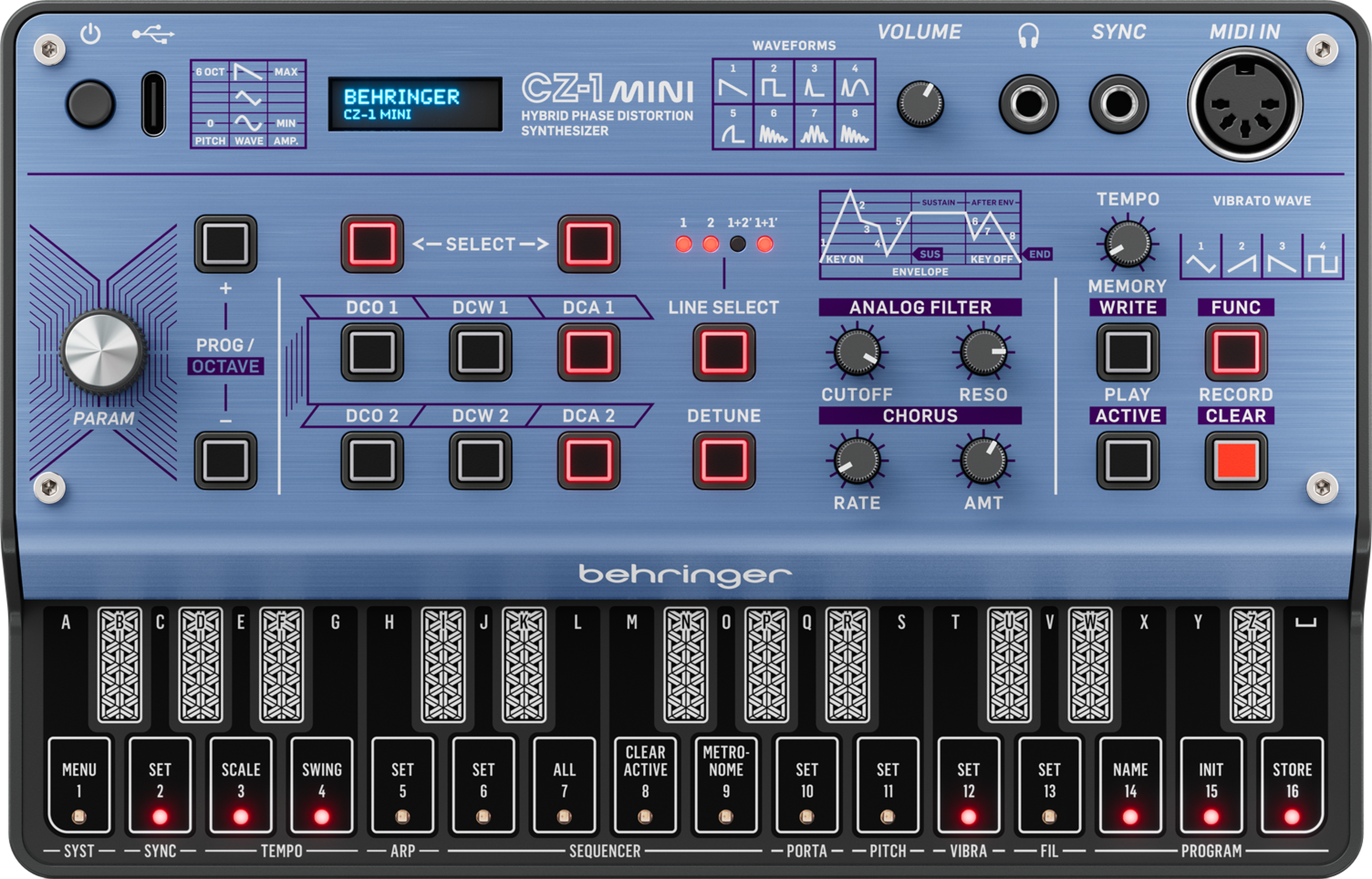Toggle the memory WRITE button
The height and width of the screenshot is (879, 1372).
click(x=1128, y=352)
